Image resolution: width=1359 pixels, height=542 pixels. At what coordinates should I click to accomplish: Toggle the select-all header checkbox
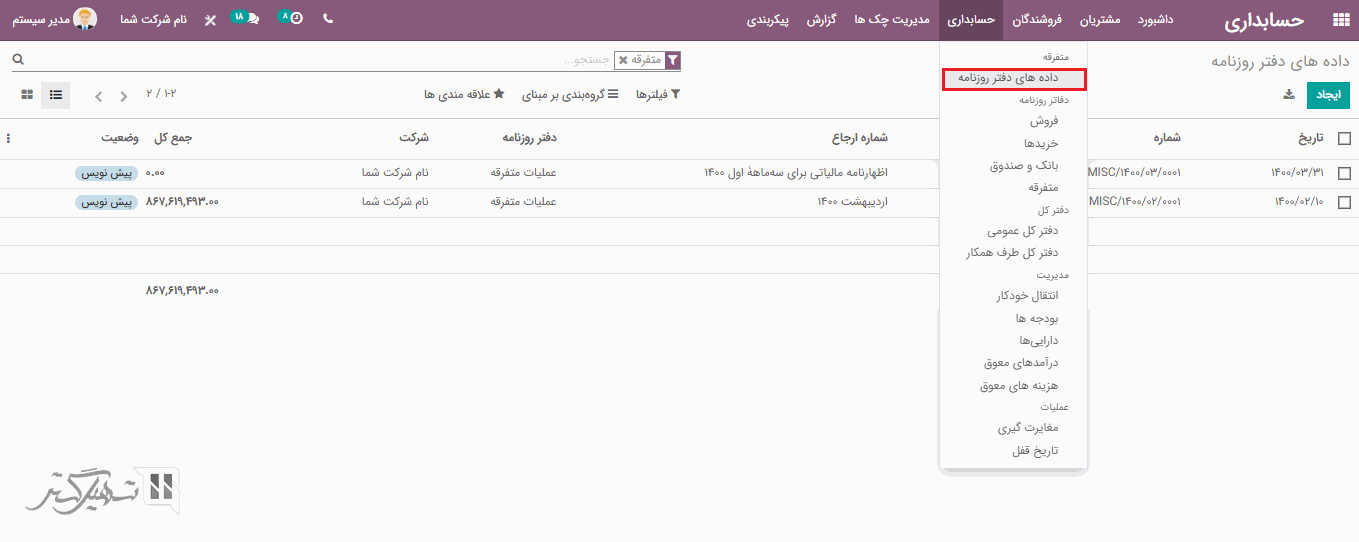[x=1344, y=139]
